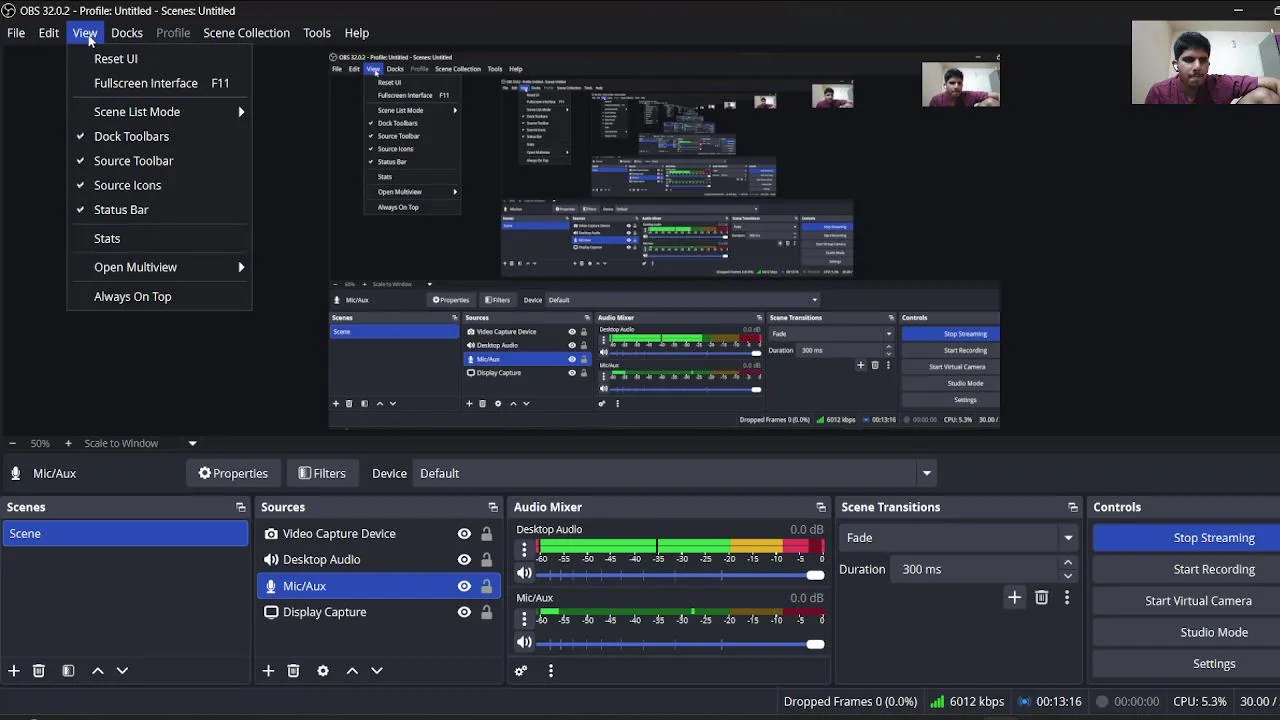
Task: Lock the Desktop Audio source
Action: point(486,560)
